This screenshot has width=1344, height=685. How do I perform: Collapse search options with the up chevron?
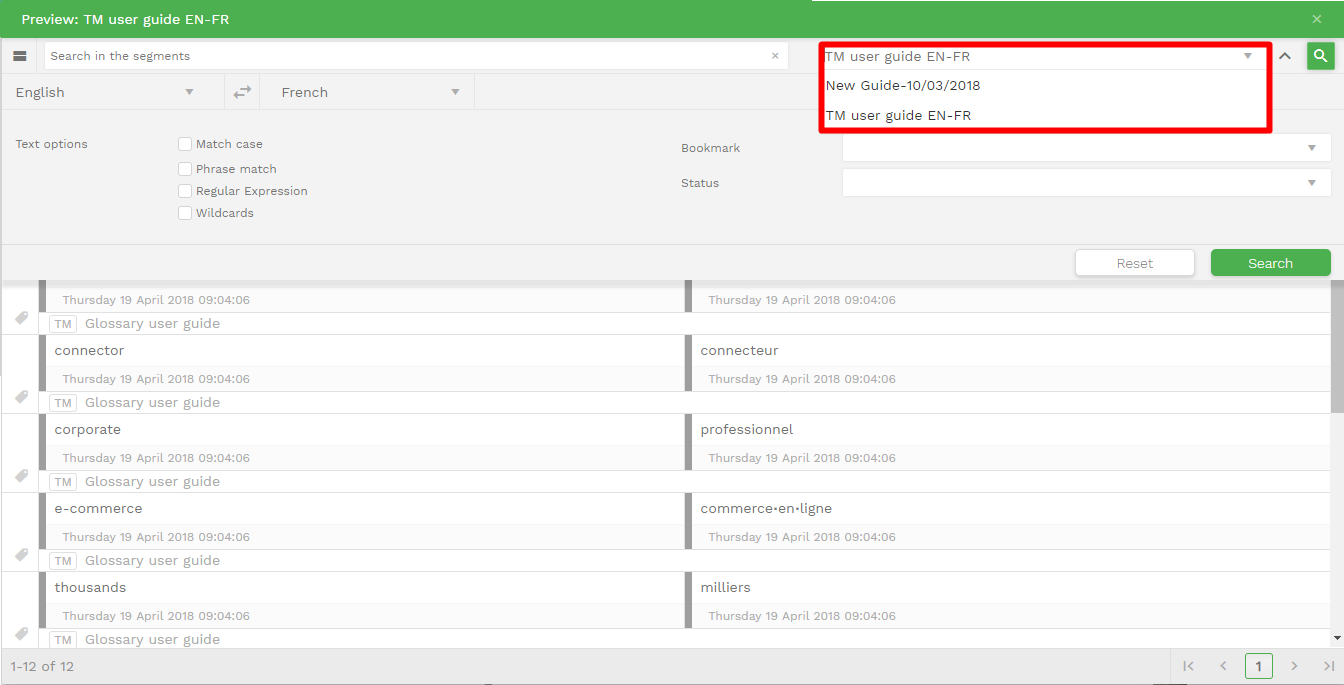(x=1286, y=56)
